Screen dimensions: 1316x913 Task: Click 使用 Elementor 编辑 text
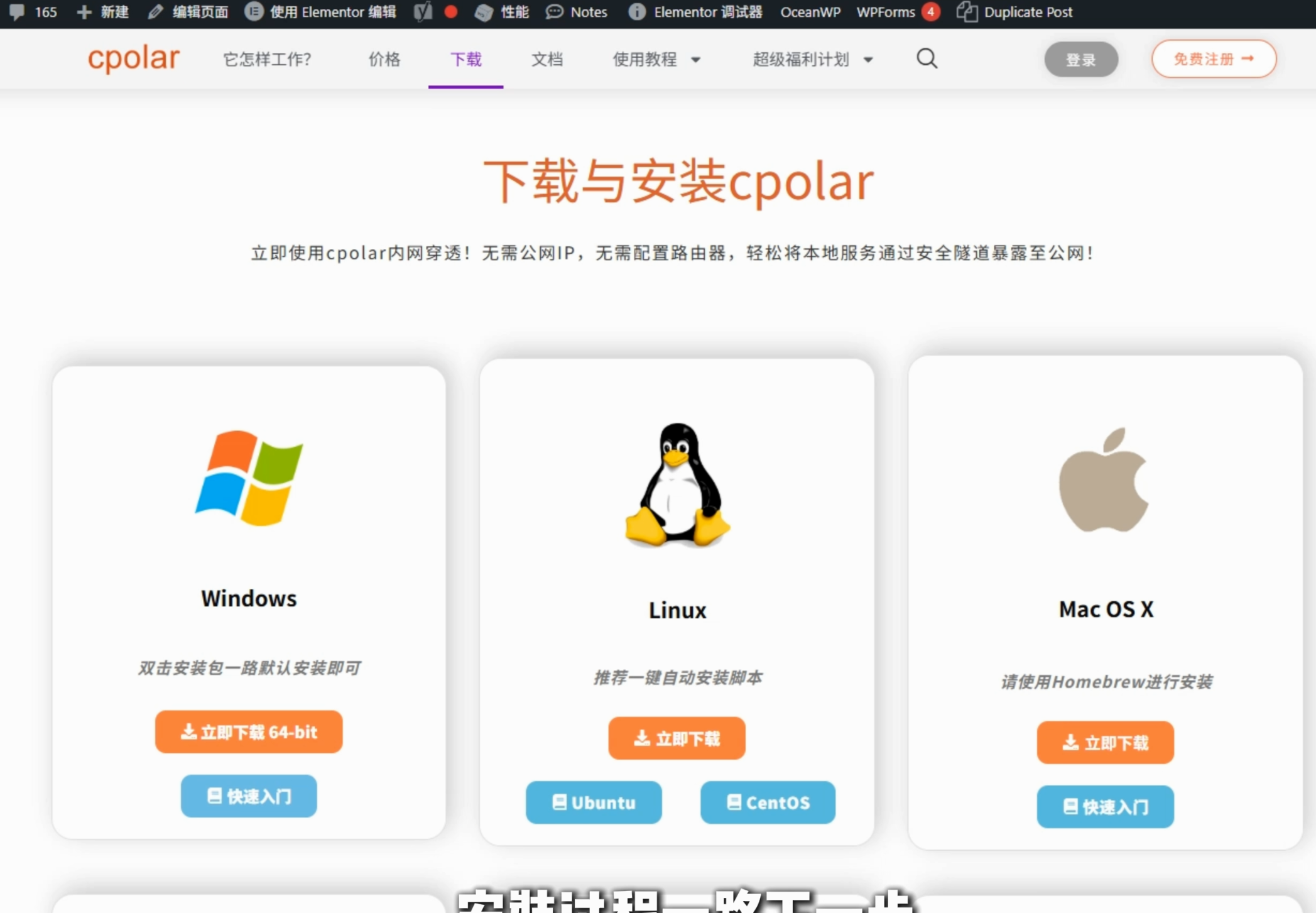tap(333, 12)
